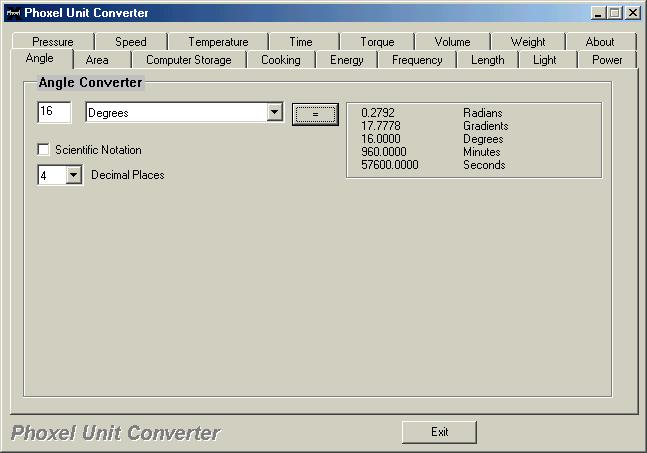This screenshot has height=453, width=647.
Task: Select the Cooking tab
Action: [x=281, y=60]
